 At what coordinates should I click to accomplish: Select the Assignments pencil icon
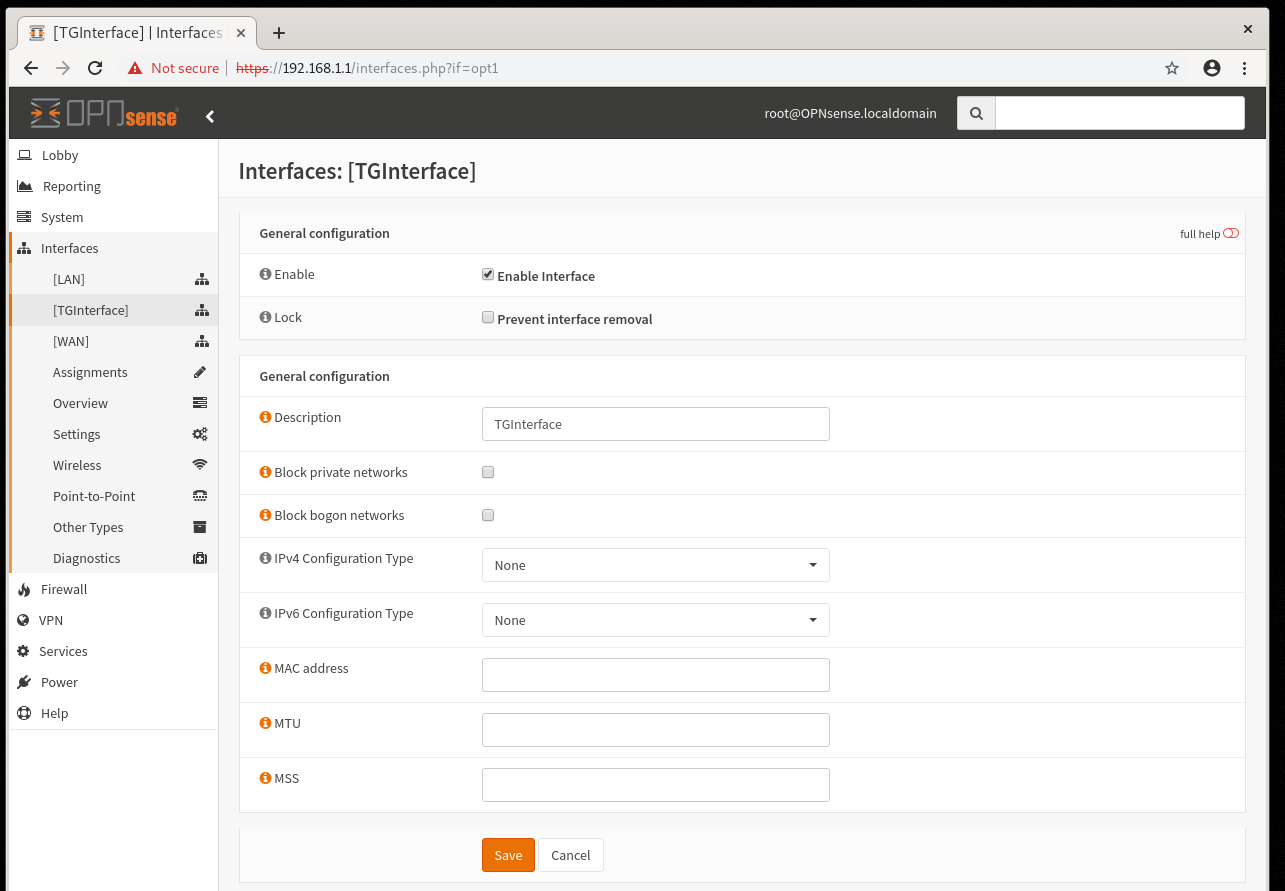(x=199, y=372)
